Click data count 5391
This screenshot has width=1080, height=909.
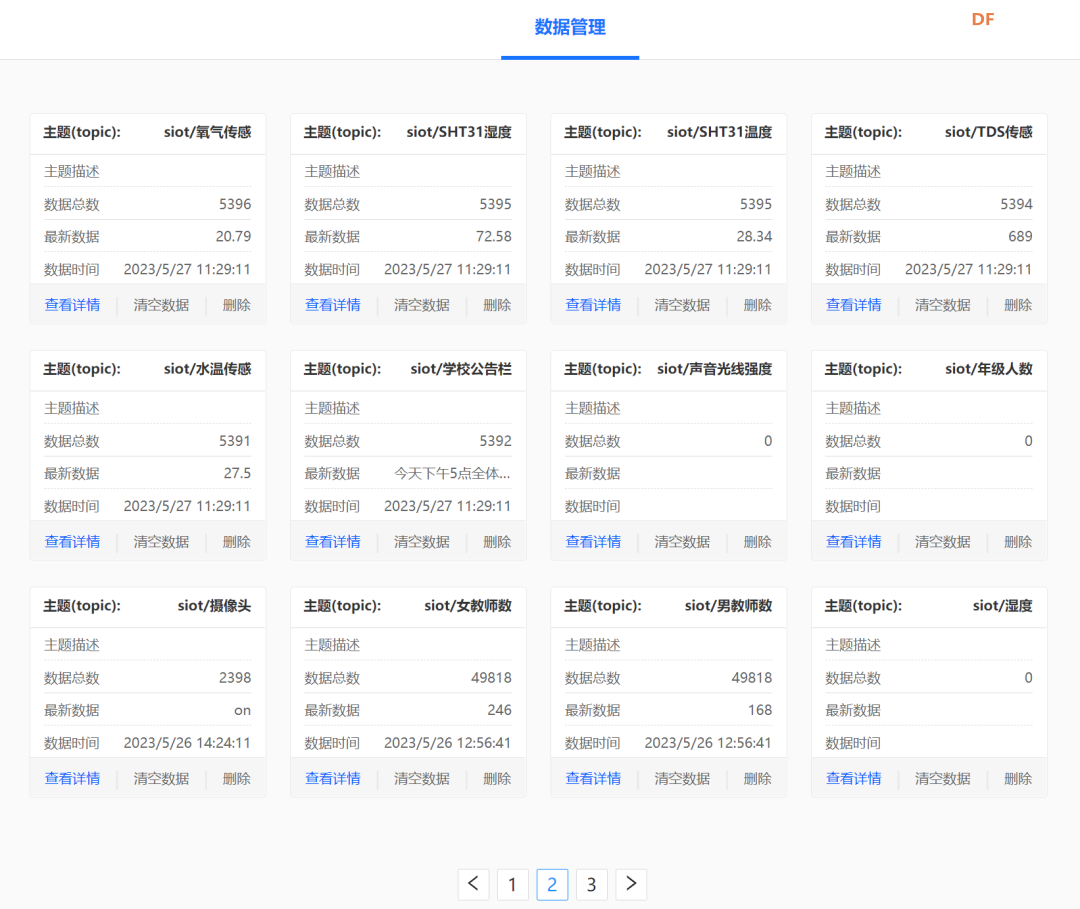point(235,441)
